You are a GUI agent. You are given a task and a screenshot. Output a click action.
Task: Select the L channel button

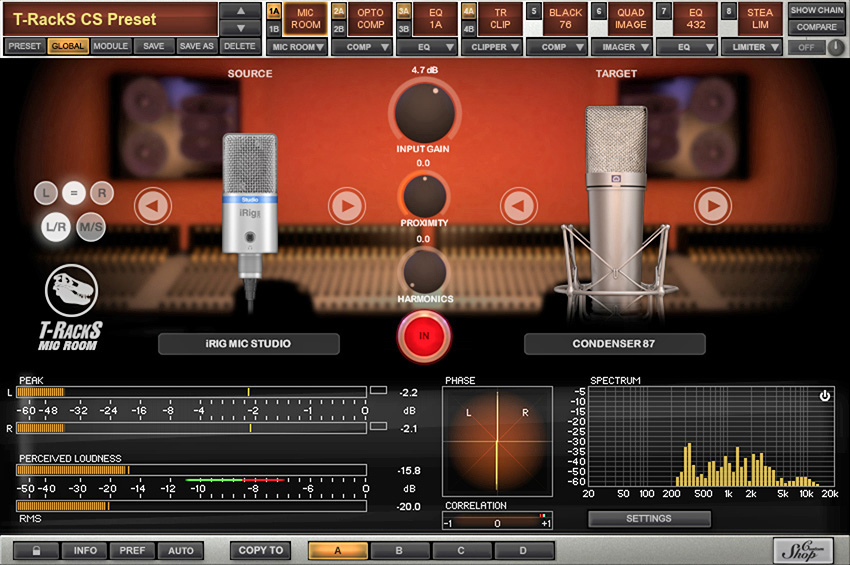(x=46, y=193)
